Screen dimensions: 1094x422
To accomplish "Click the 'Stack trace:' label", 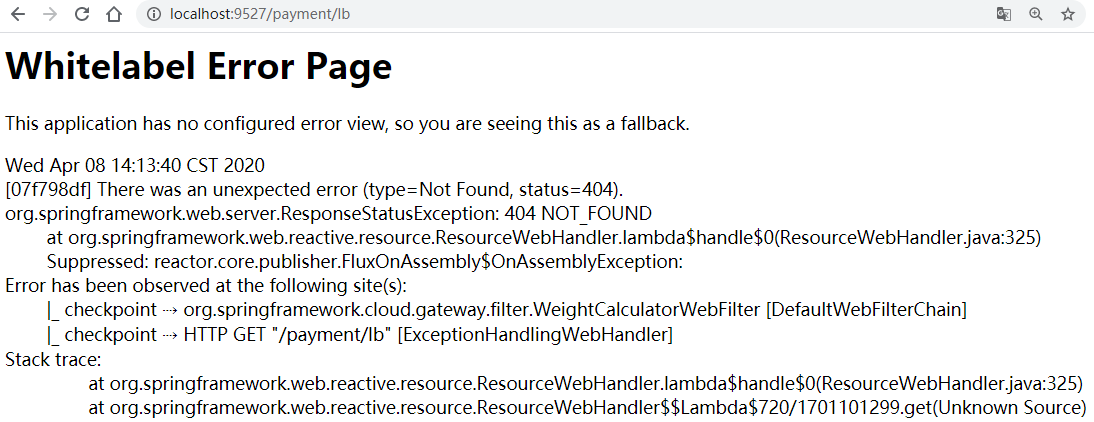I will pyautogui.click(x=54, y=360).
